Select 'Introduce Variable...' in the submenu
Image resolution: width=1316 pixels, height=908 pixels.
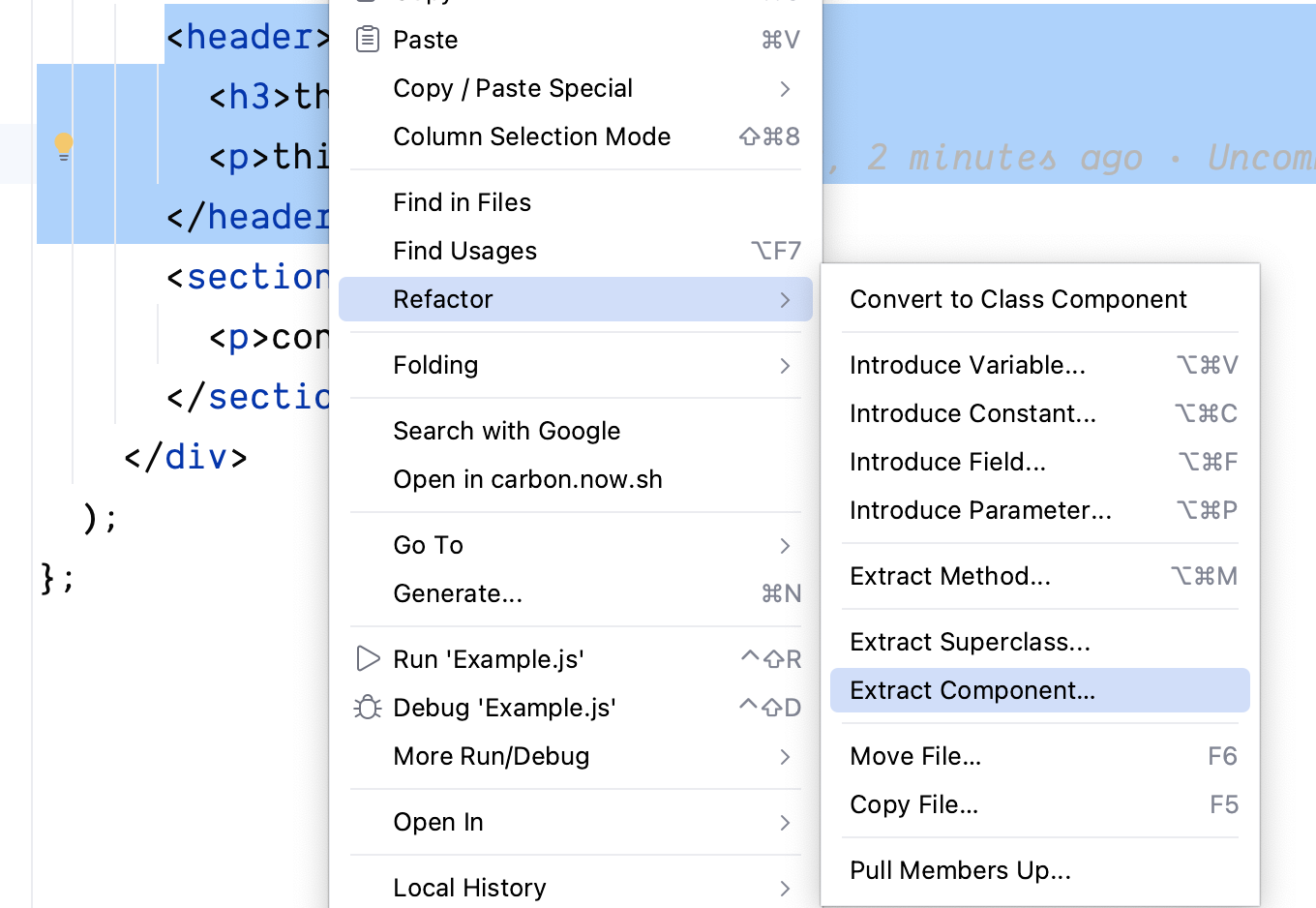pyautogui.click(x=968, y=365)
